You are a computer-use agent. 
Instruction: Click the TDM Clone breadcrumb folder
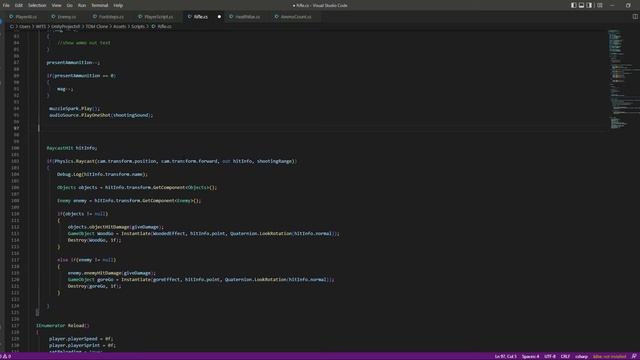(97, 27)
